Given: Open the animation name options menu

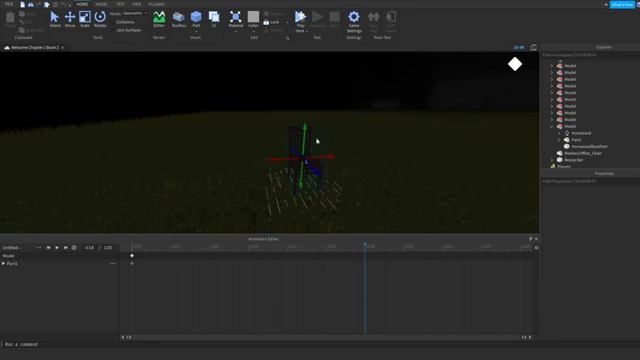Looking at the screenshot, I should point(38,247).
